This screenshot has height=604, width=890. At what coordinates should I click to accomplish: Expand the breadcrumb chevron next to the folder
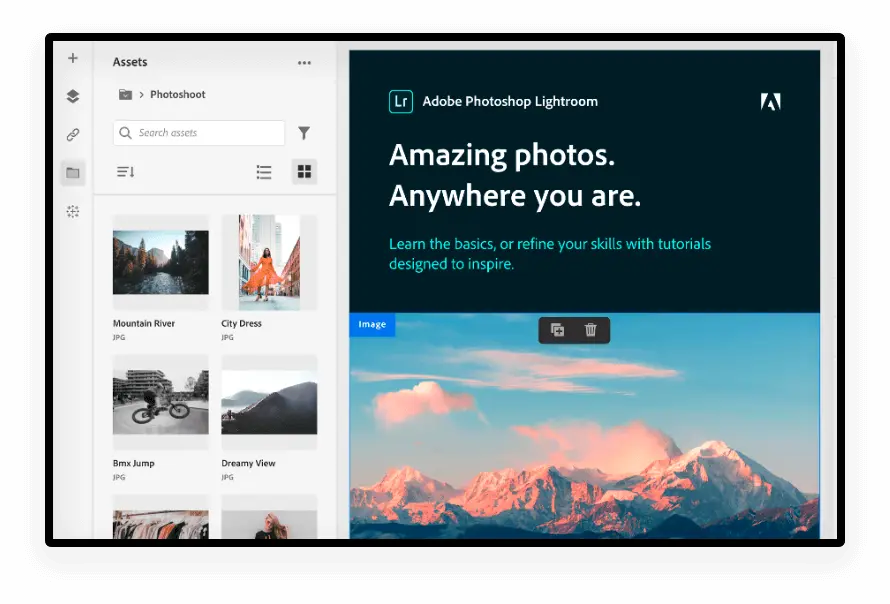tap(141, 94)
